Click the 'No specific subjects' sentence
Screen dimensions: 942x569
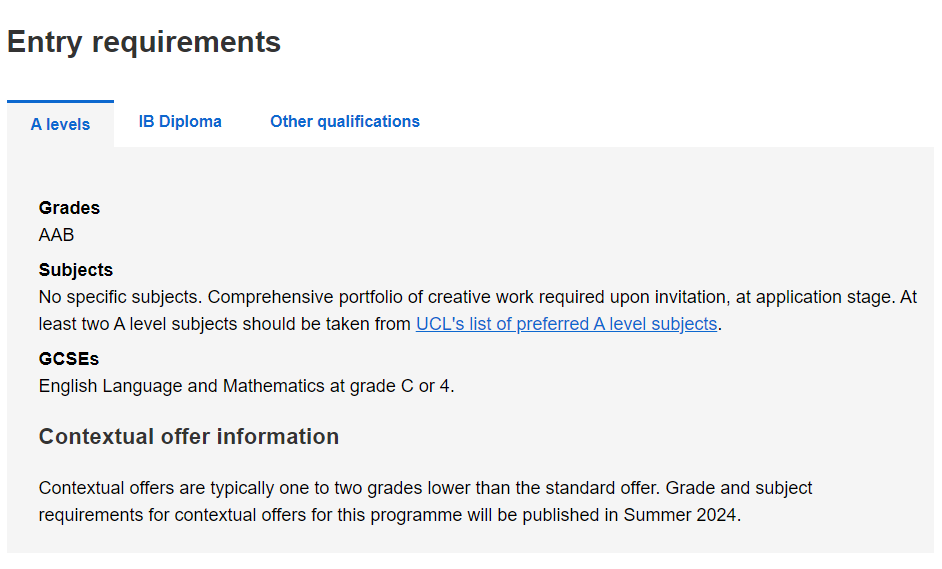coord(120,297)
